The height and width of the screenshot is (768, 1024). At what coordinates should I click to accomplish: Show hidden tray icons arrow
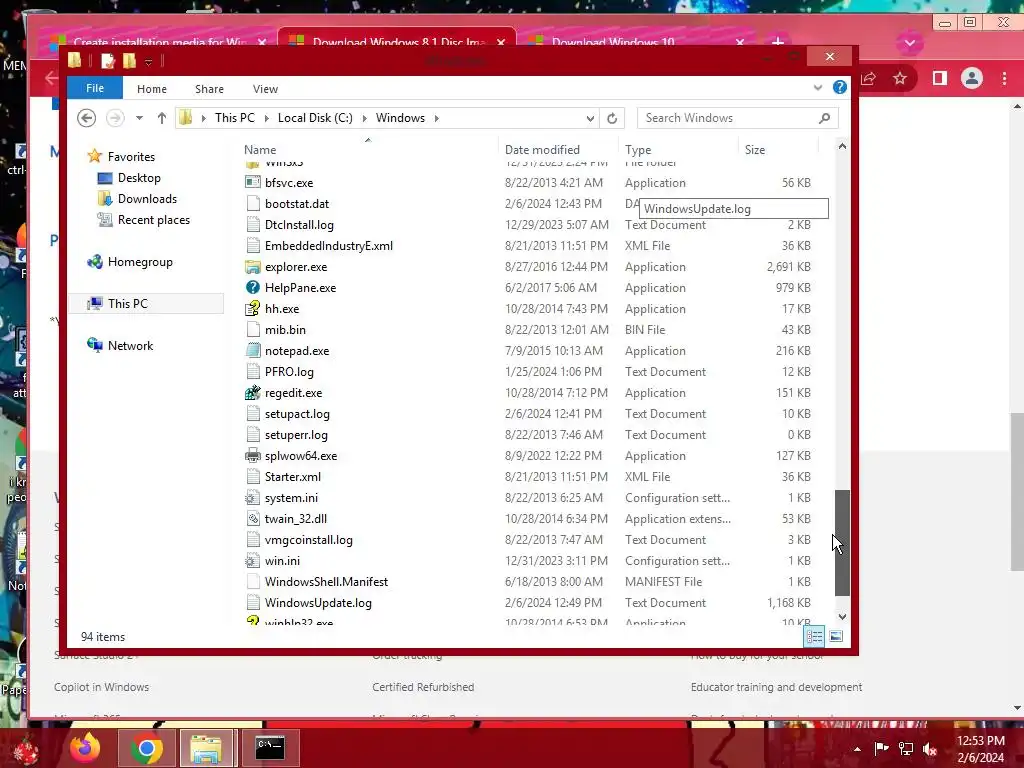tap(857, 749)
